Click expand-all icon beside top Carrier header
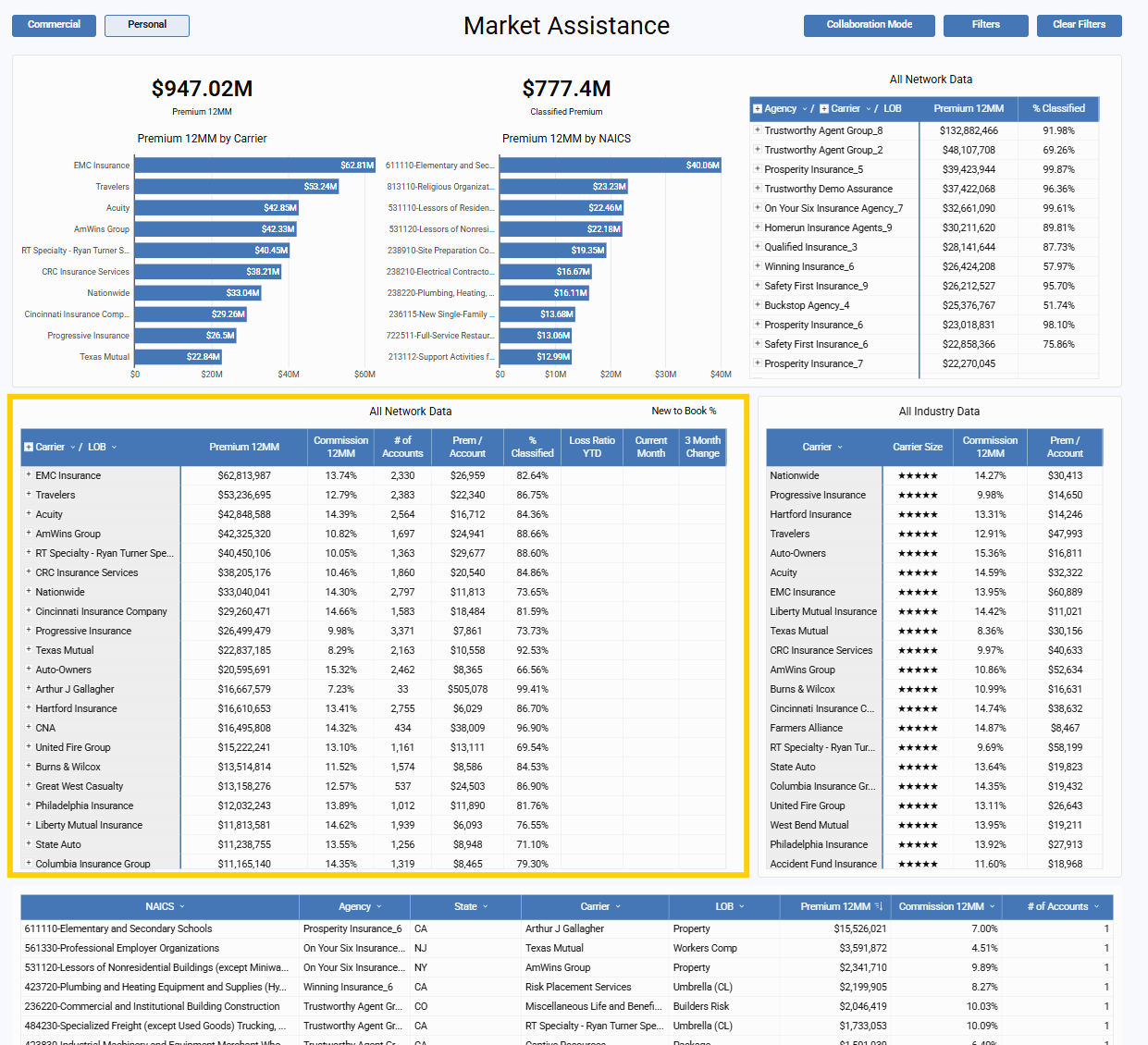The height and width of the screenshot is (1045, 1148). pos(824,109)
